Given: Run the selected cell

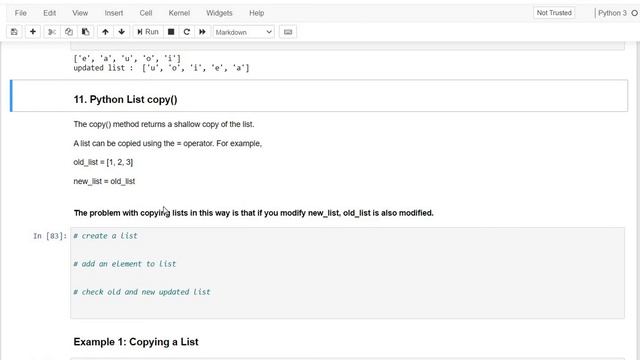Looking at the screenshot, I should (148, 32).
